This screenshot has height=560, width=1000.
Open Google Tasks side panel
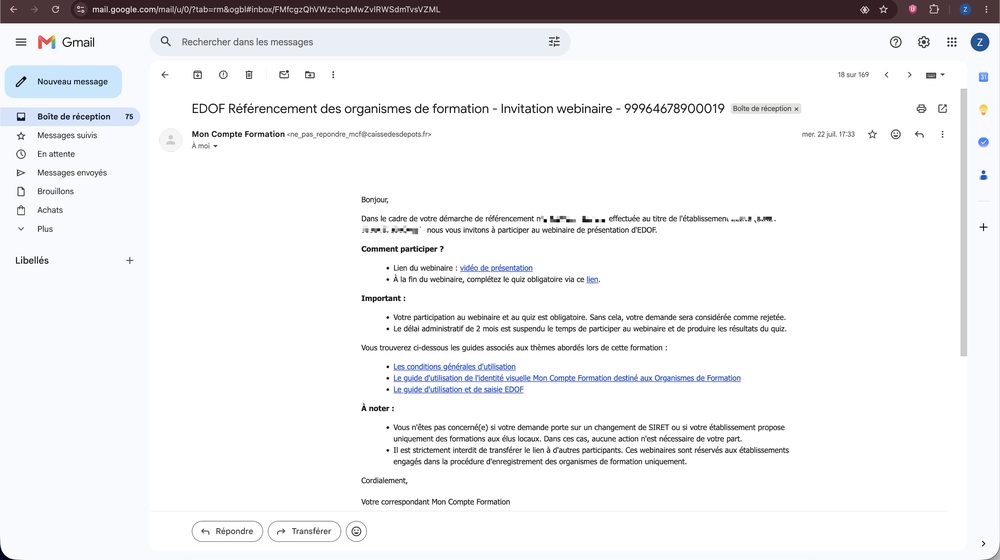pyautogui.click(x=983, y=142)
